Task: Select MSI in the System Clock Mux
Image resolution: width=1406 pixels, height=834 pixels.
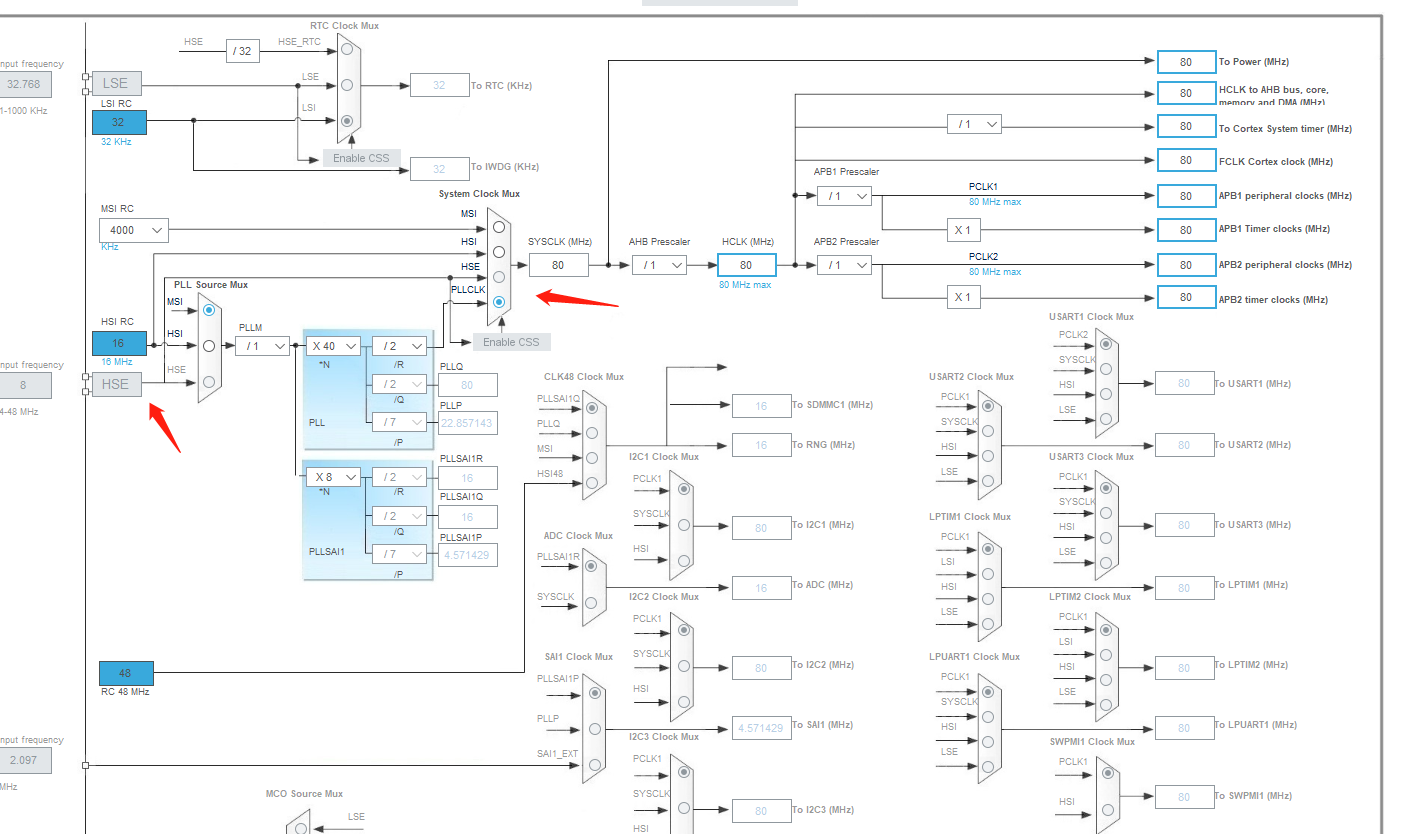Action: [499, 225]
